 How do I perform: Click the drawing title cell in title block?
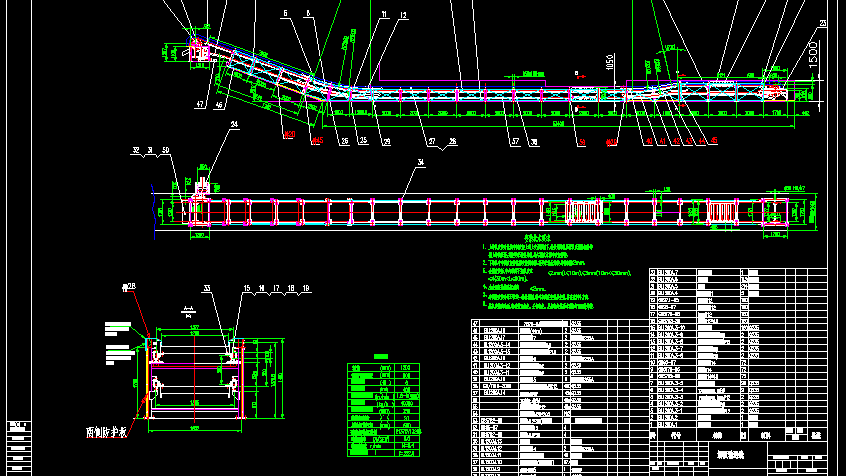[738, 454]
